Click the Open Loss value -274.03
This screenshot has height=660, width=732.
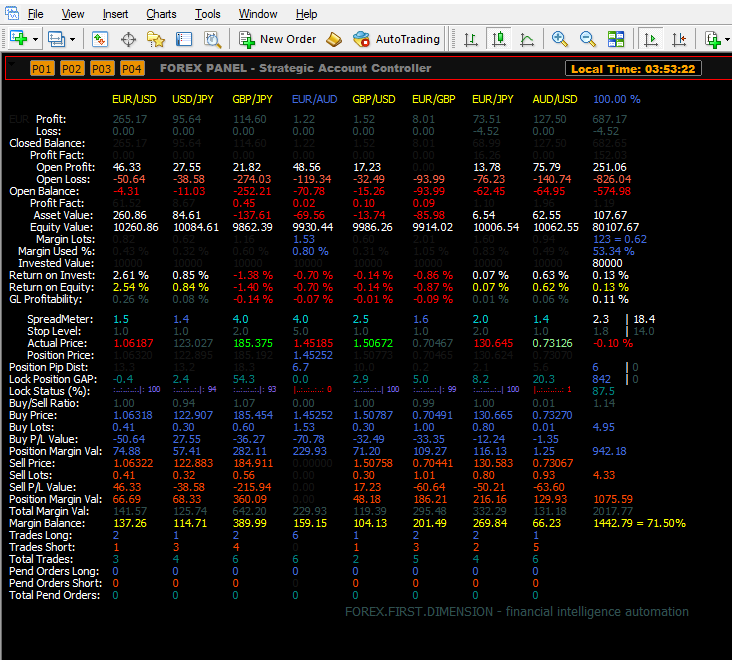tap(252, 179)
